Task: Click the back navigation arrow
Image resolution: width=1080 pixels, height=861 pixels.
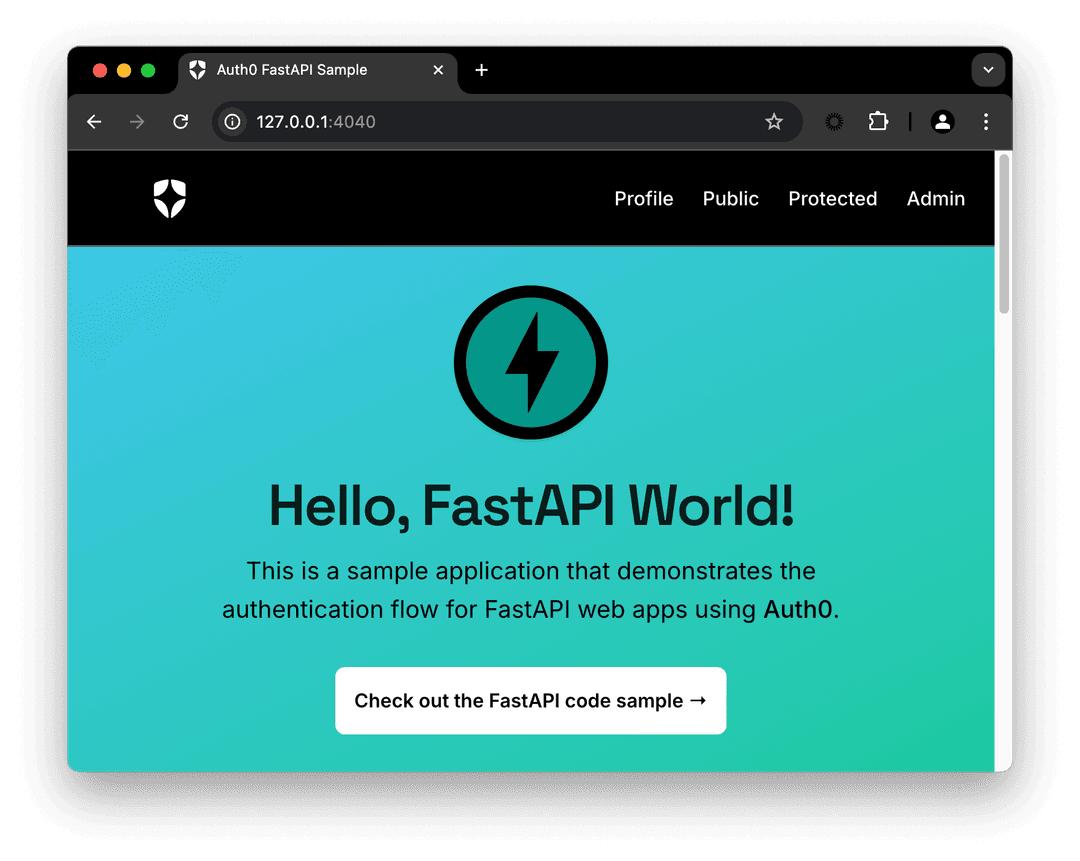Action: 93,121
